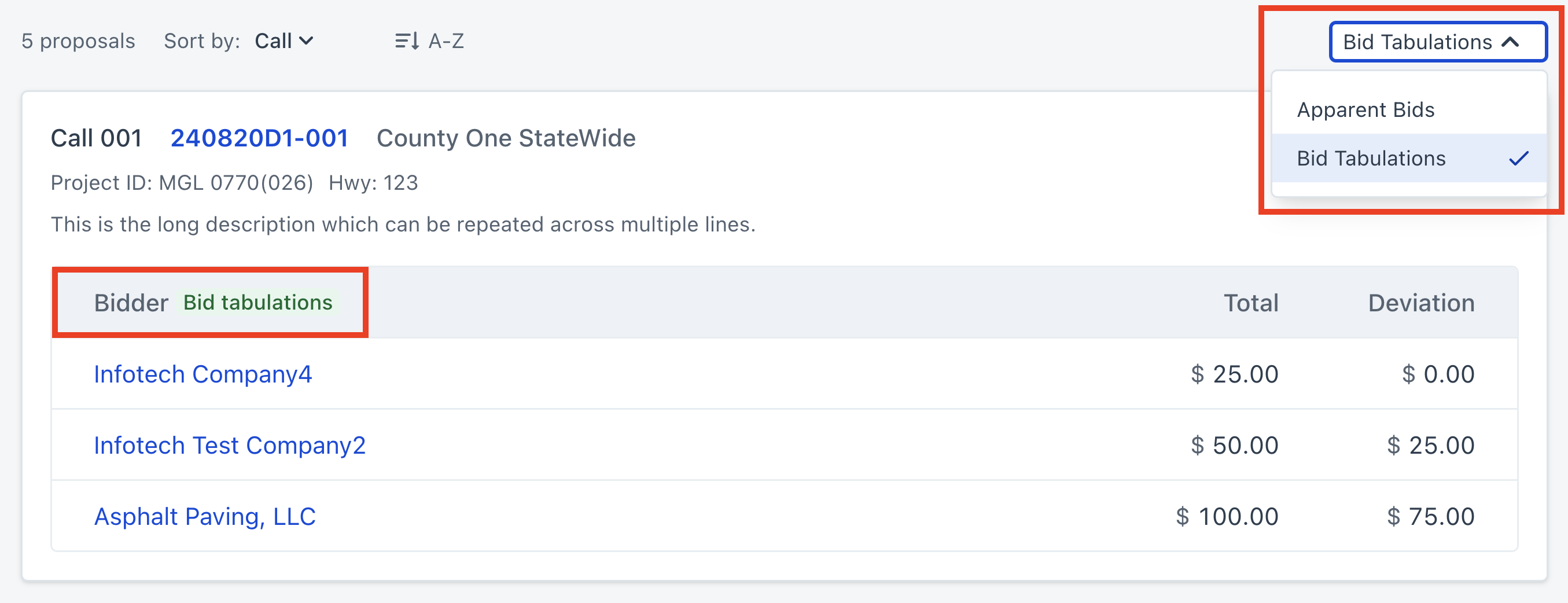Screen dimensions: 1568x603
Task: Open Infotech Test Company2 bidder link
Action: click(x=230, y=445)
